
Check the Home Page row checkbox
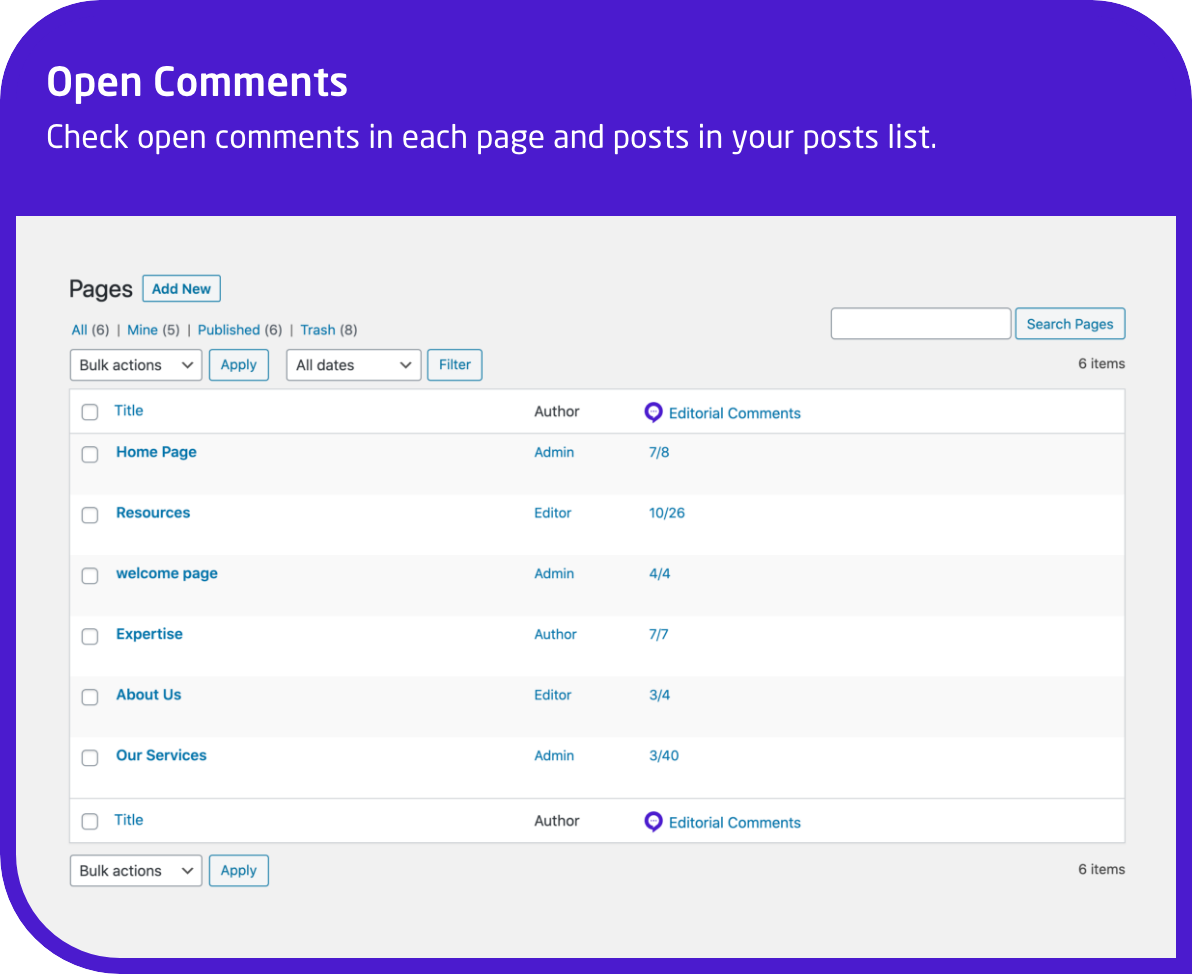tap(90, 455)
